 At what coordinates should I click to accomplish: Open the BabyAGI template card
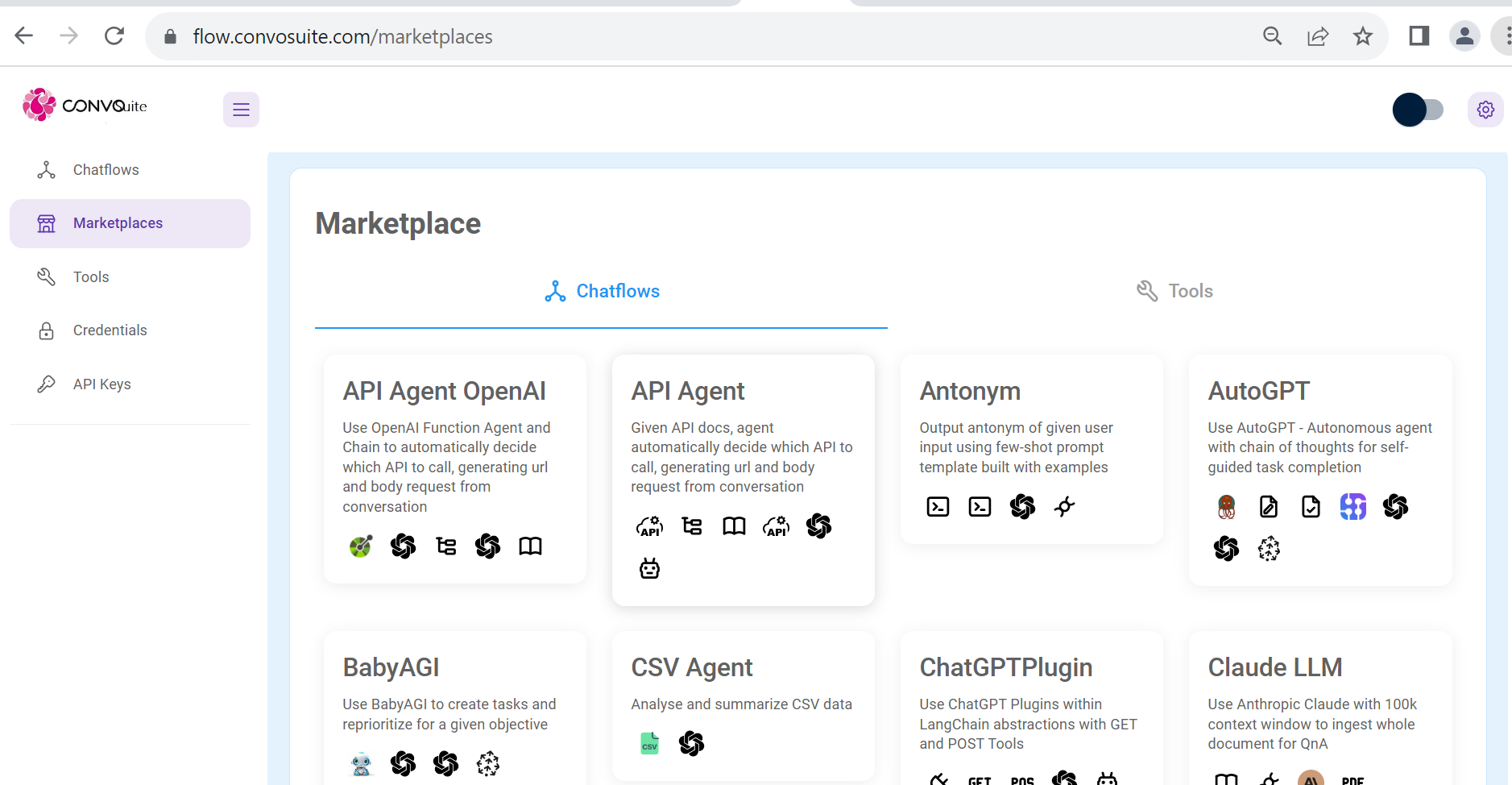click(x=454, y=708)
